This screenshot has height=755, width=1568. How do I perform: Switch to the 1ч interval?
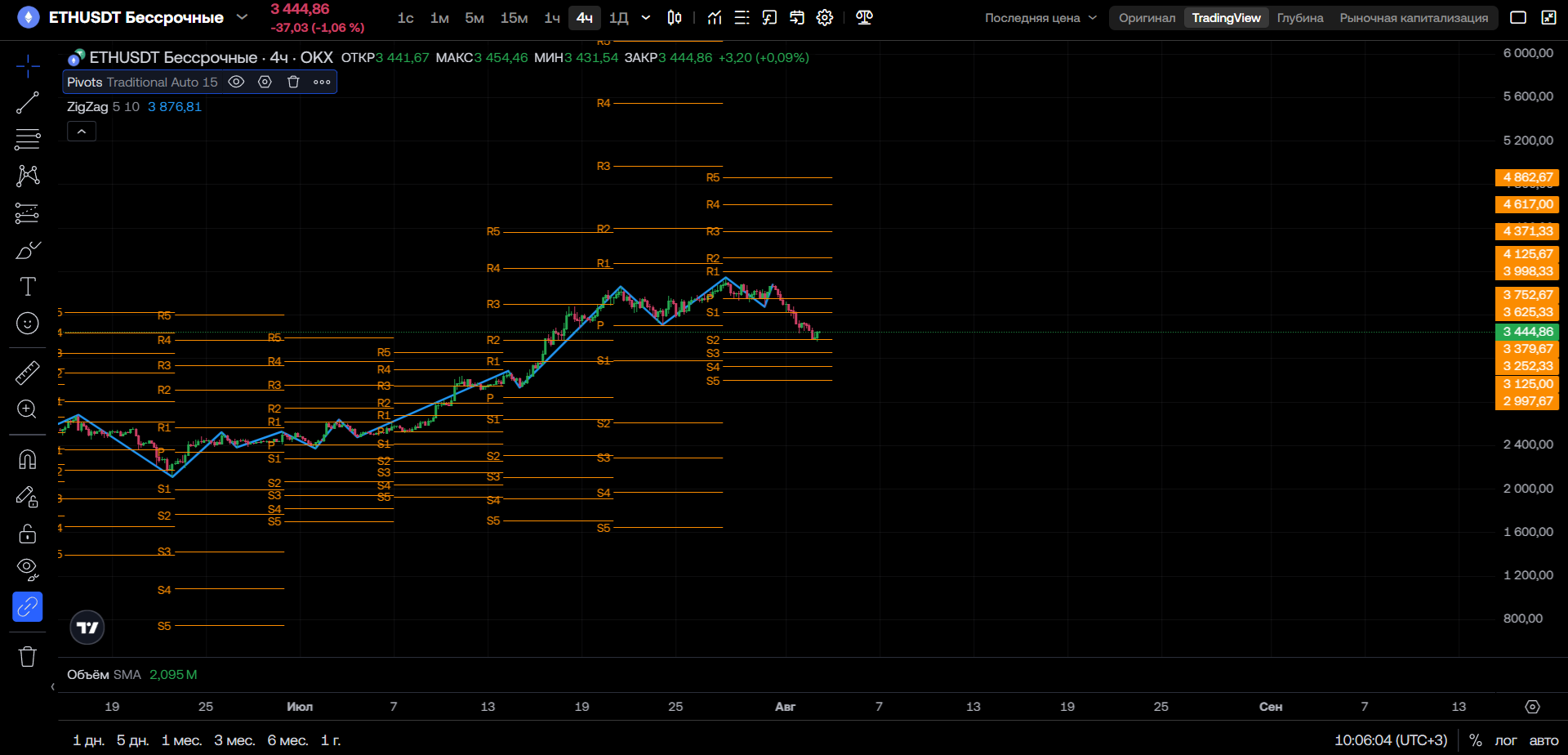tap(552, 18)
